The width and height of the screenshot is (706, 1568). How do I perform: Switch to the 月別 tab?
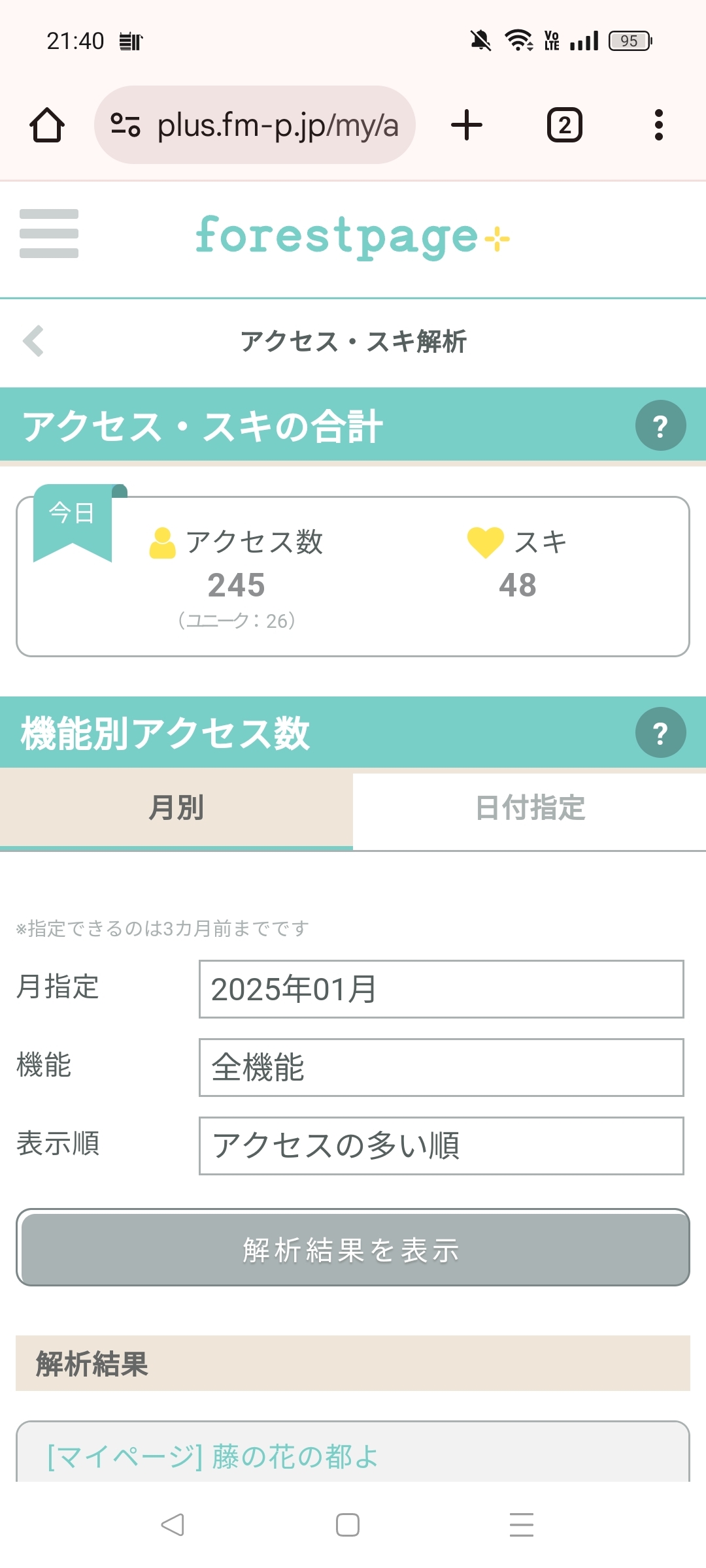coord(176,808)
